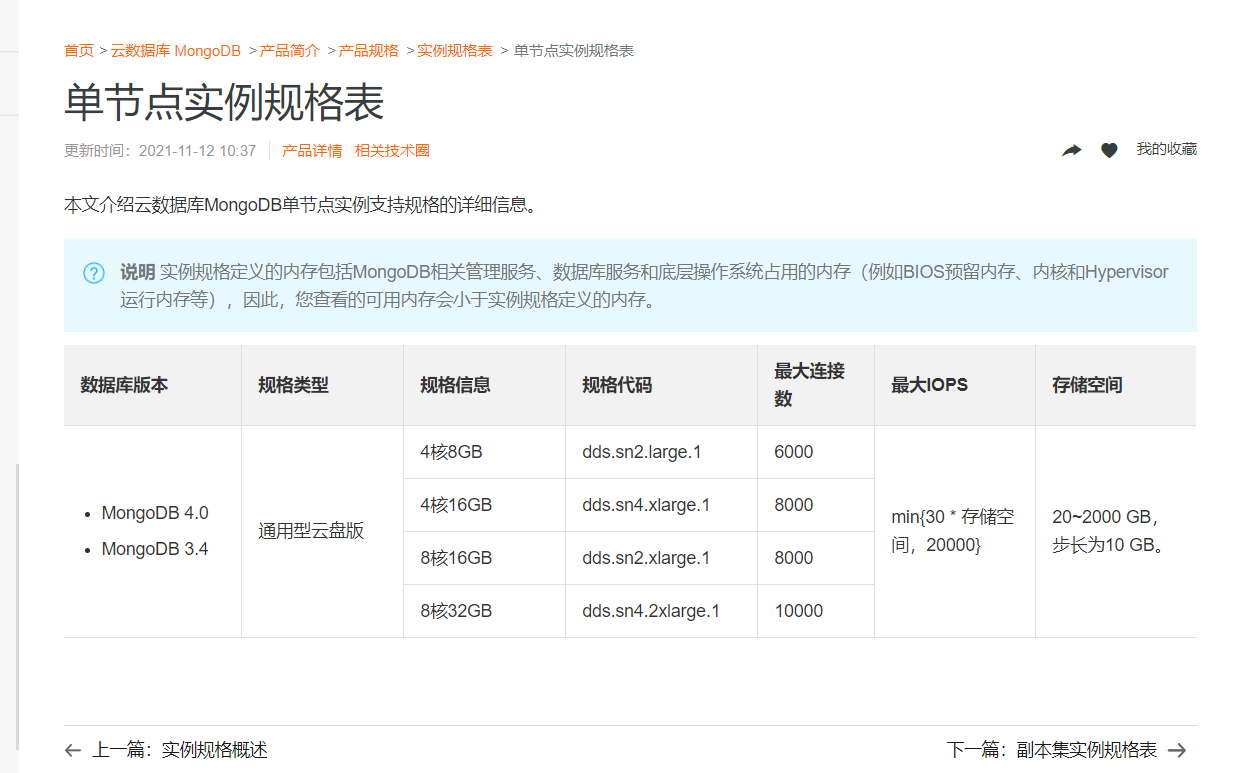Open 云数据库 MongoDB breadcrumb

[175, 50]
